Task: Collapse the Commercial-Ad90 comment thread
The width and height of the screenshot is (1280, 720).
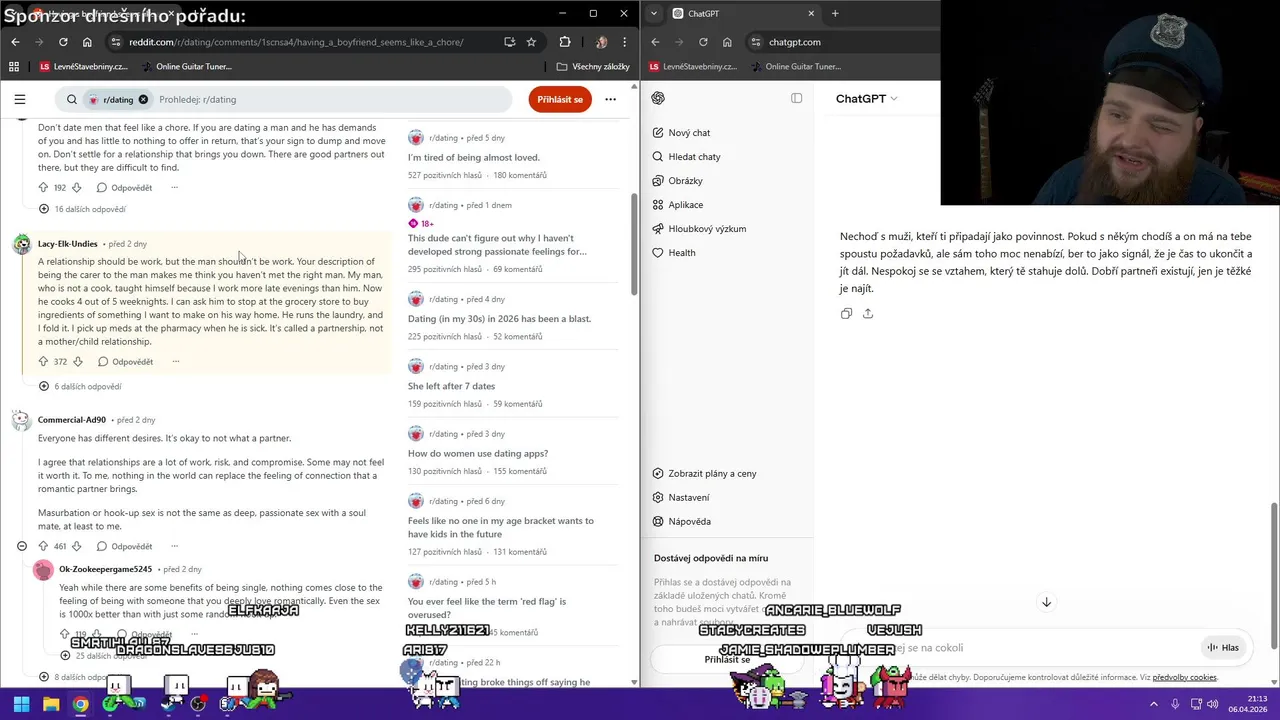Action: point(22,546)
